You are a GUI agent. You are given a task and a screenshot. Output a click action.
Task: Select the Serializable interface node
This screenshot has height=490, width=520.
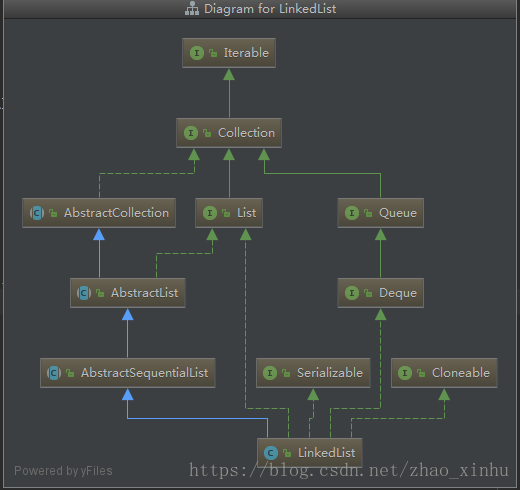(x=313, y=373)
